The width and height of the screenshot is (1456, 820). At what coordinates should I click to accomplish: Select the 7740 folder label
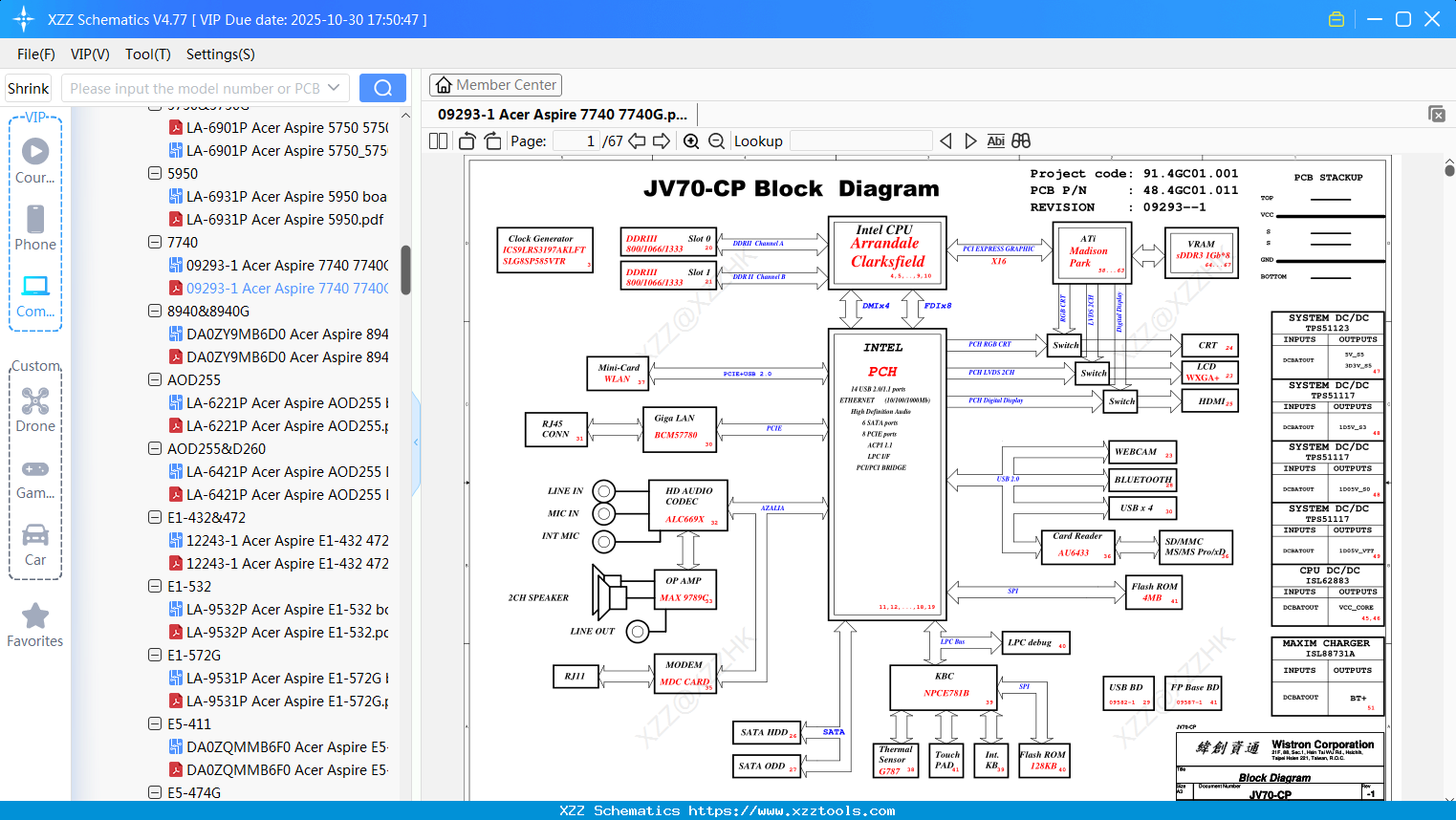coord(183,243)
